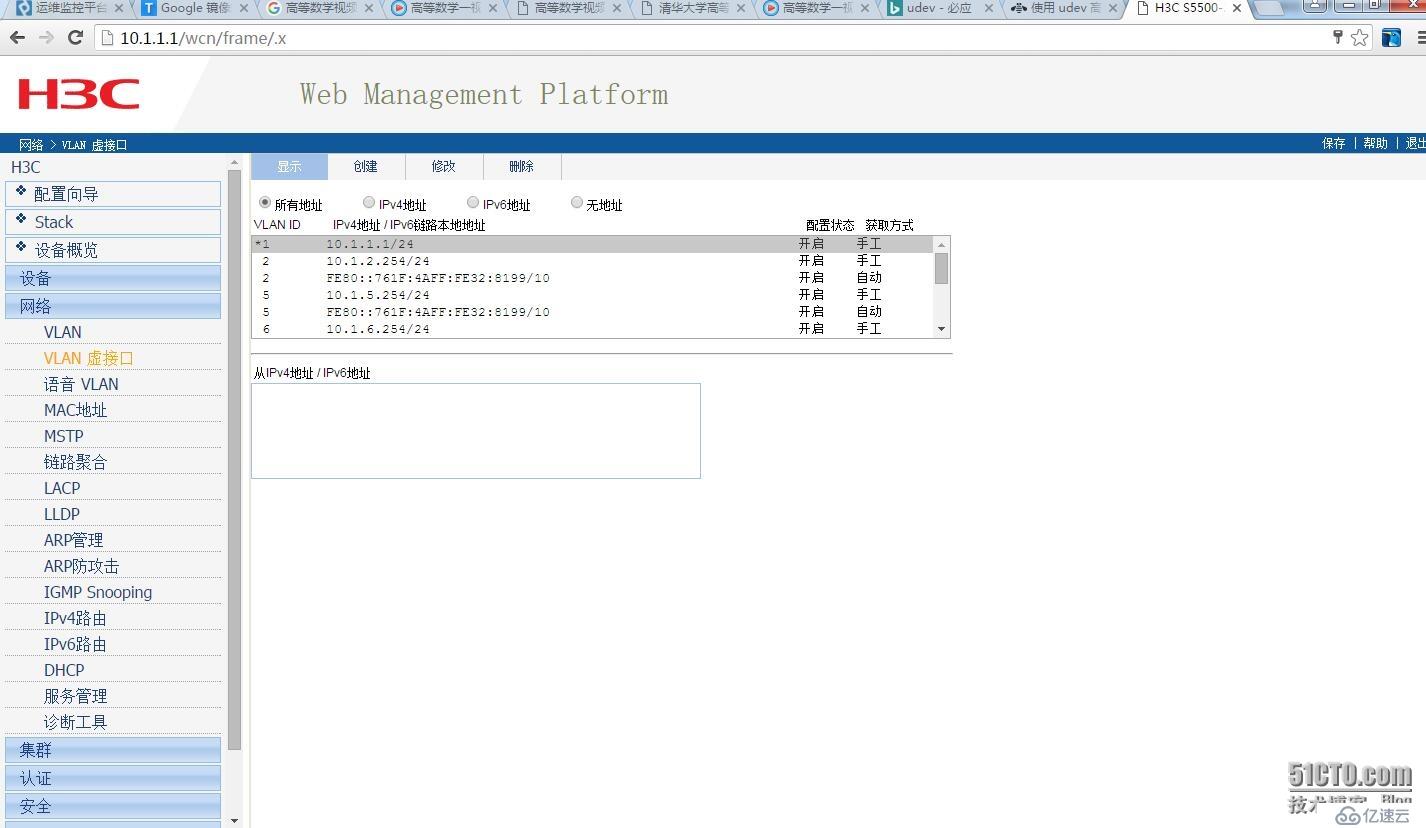Close the 使用 udev tab
This screenshot has width=1426, height=828.
coord(1113,8)
